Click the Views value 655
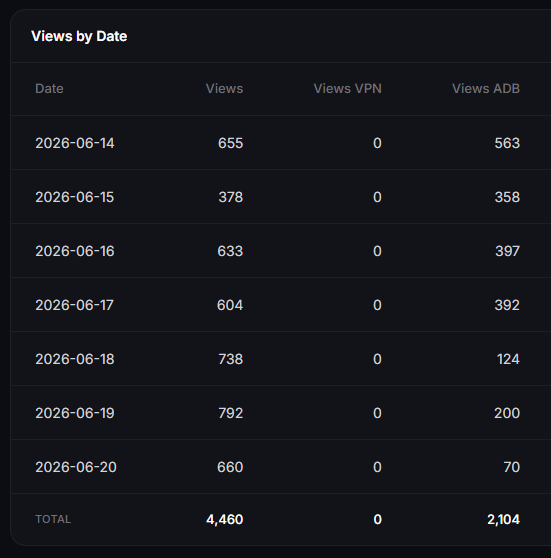This screenshot has height=558, width=551. coord(231,143)
